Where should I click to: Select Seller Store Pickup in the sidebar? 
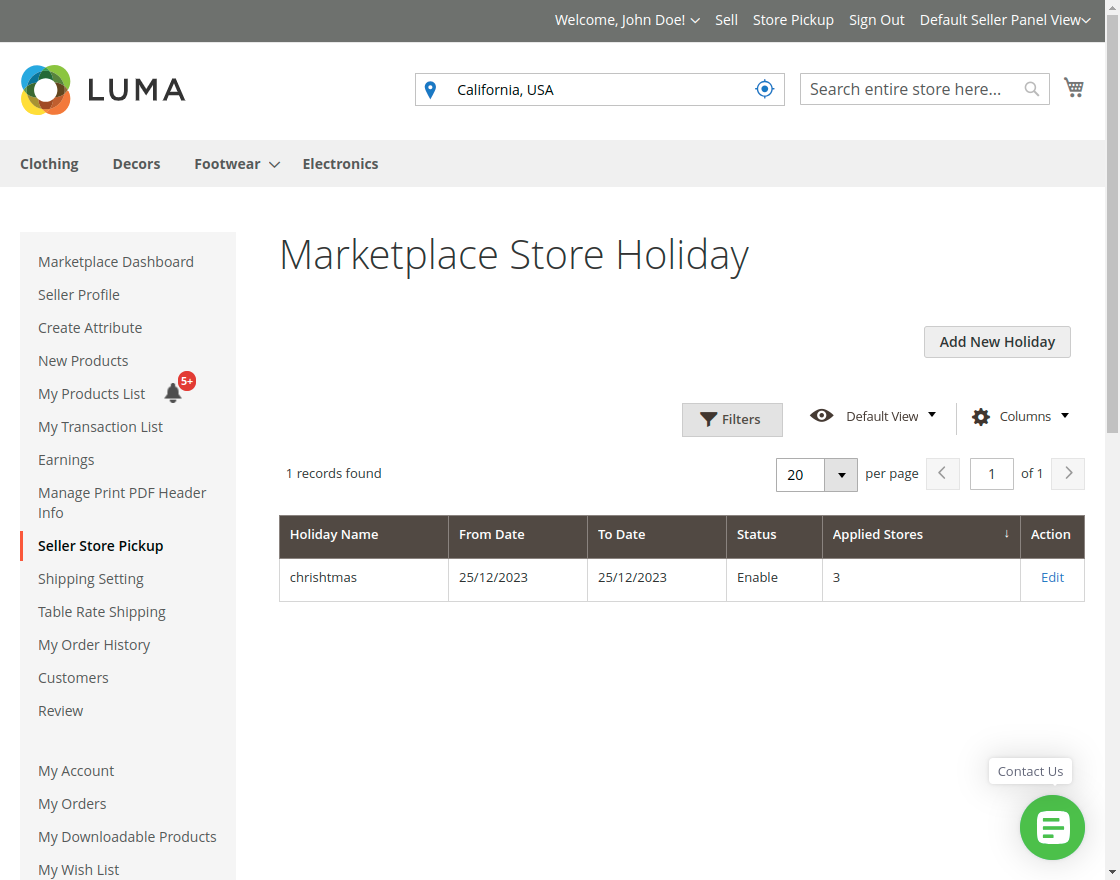100,546
